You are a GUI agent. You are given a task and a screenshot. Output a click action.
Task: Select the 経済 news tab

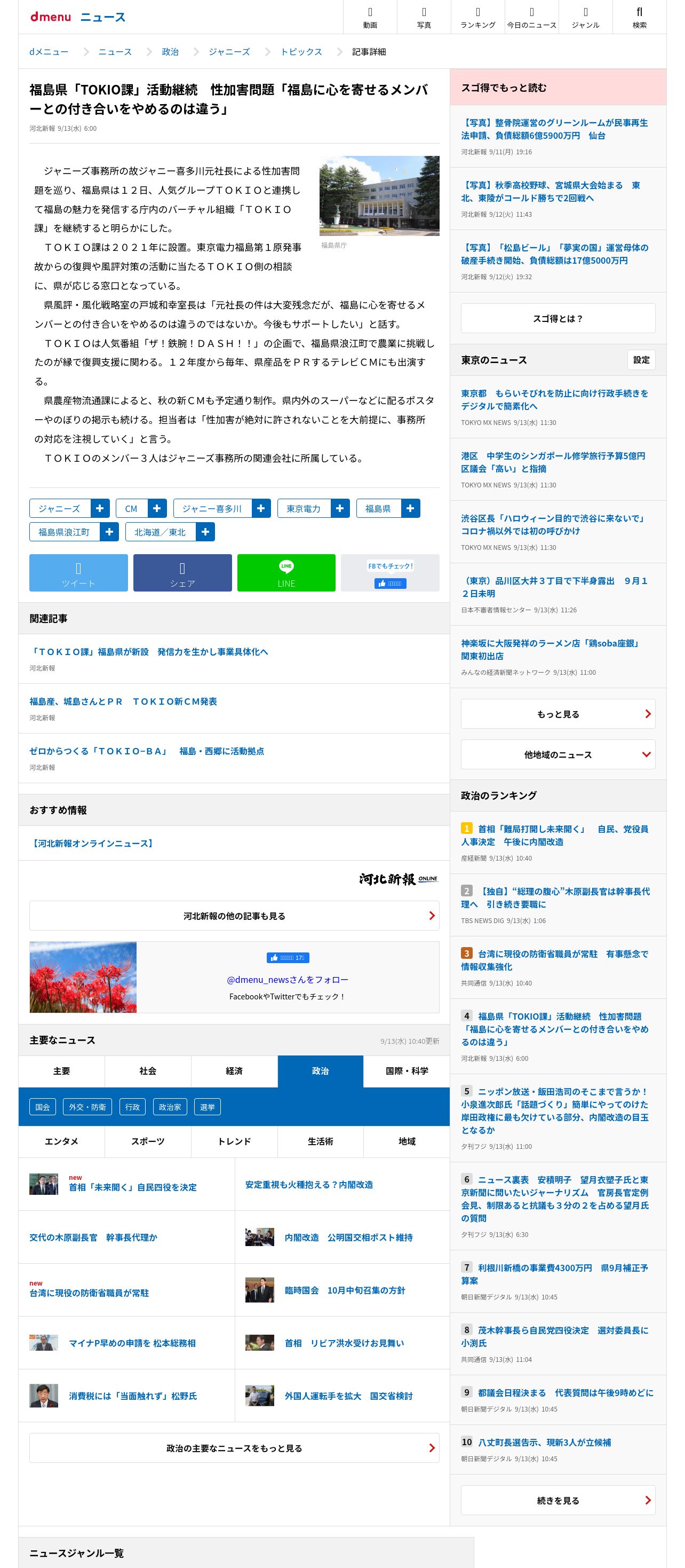[234, 1071]
